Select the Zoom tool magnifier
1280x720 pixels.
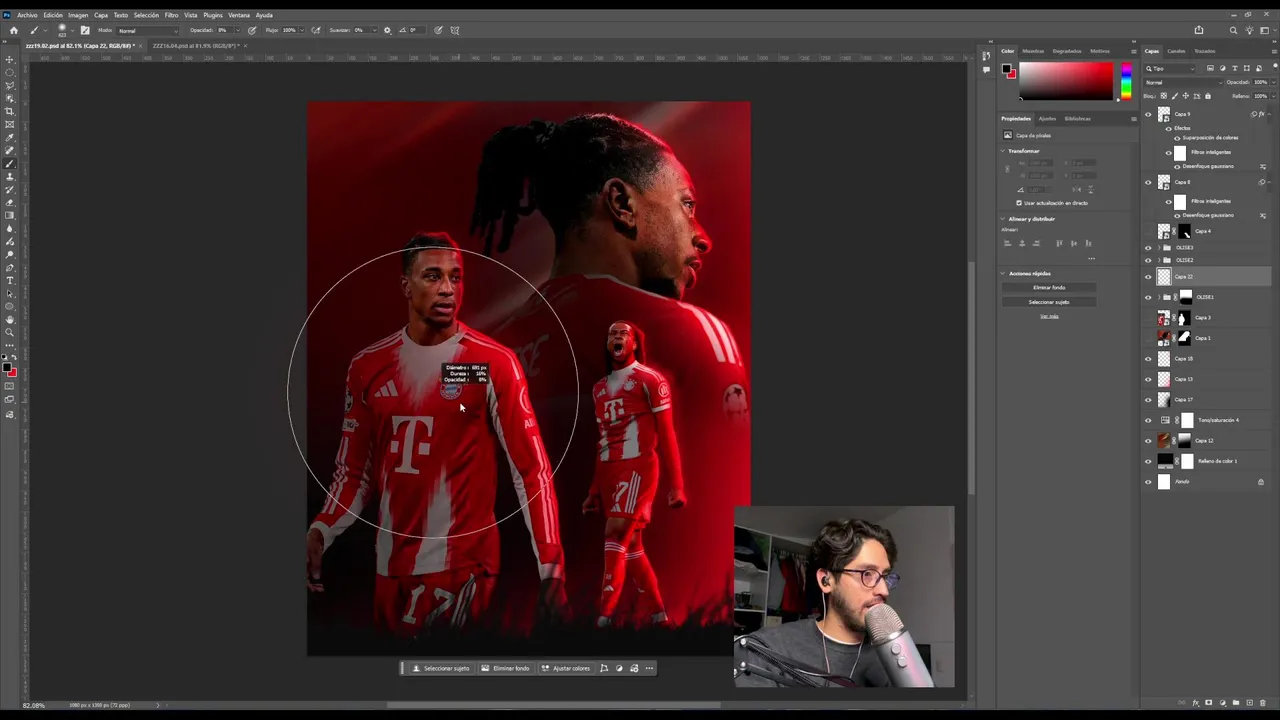click(10, 332)
